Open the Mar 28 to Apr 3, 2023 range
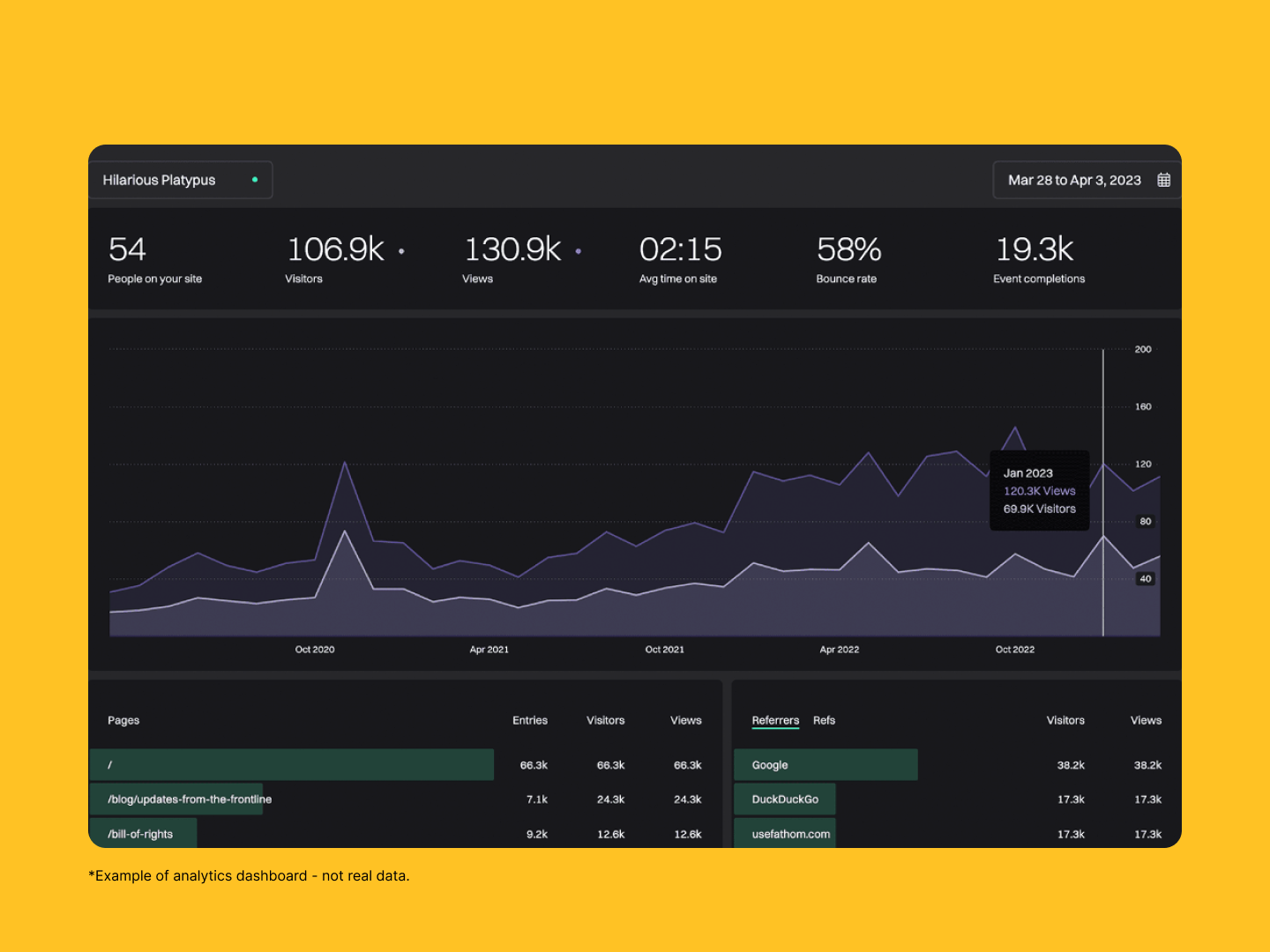 (1087, 180)
